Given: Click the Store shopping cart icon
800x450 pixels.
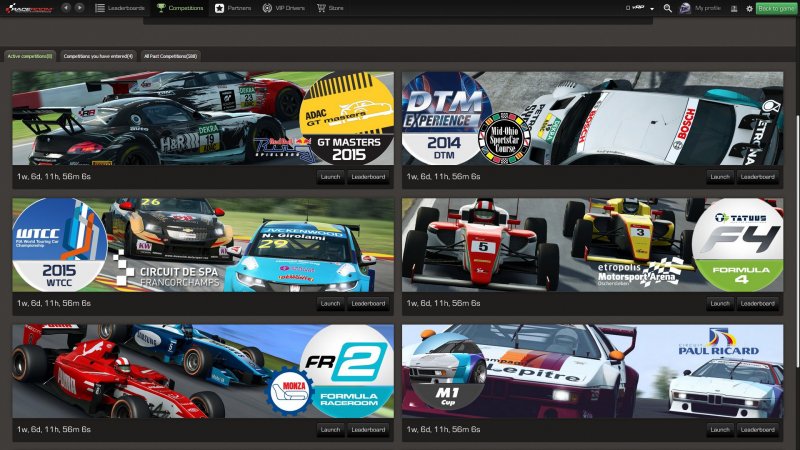Looking at the screenshot, I should [321, 8].
